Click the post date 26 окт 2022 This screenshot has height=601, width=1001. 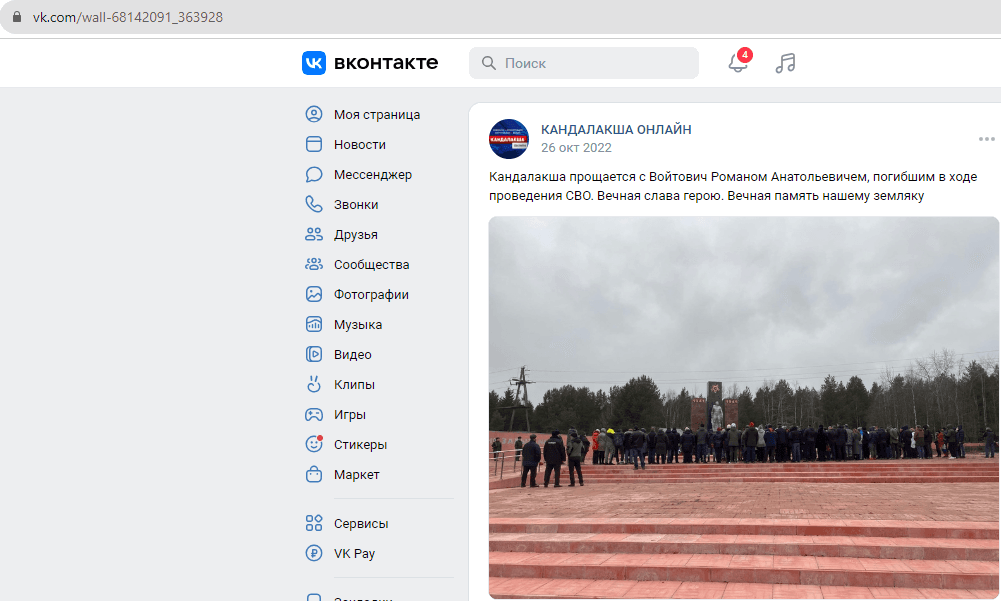pos(576,148)
